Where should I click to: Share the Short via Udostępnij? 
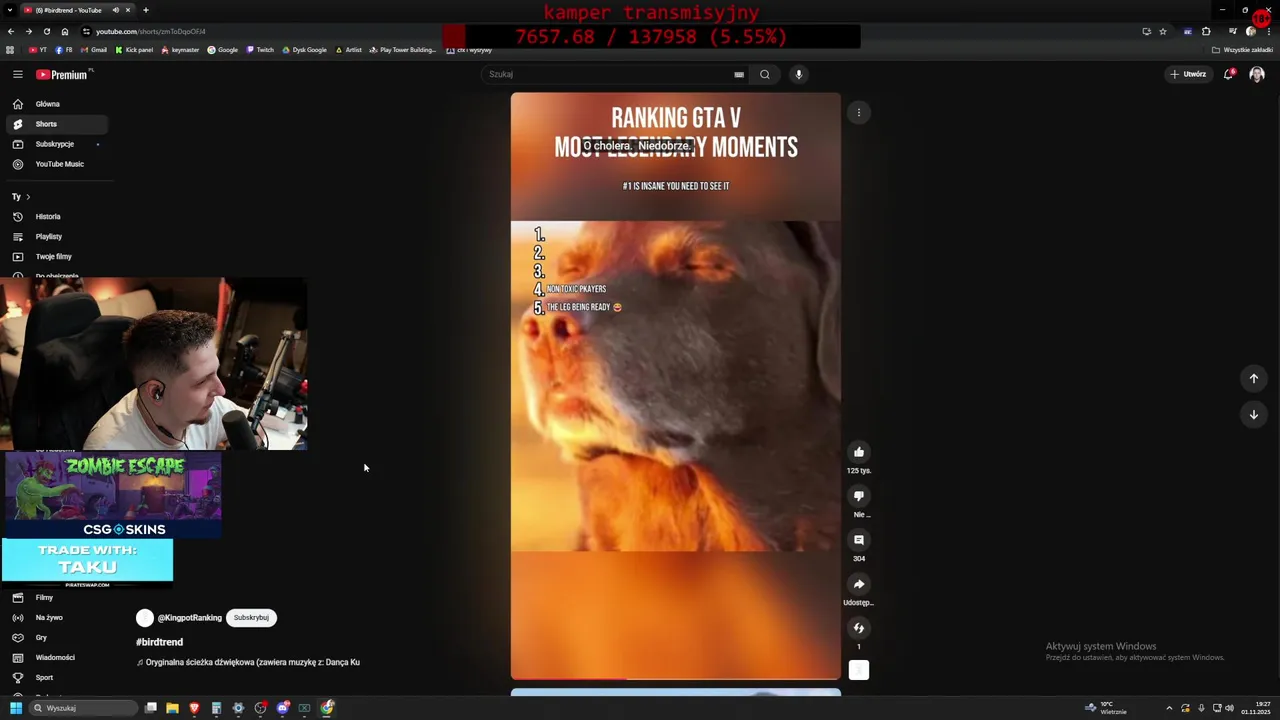pyautogui.click(x=859, y=584)
